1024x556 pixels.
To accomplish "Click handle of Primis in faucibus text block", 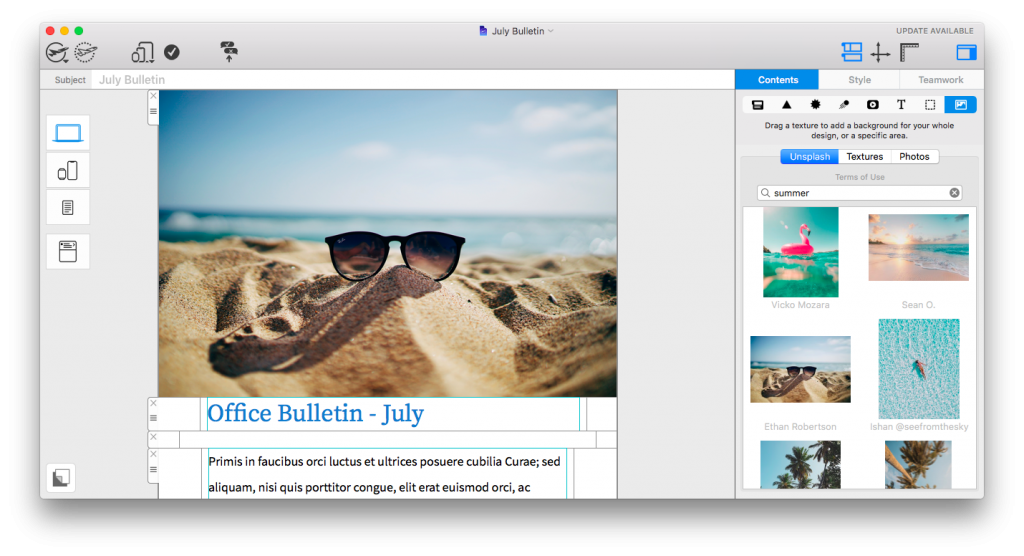I will (153, 469).
